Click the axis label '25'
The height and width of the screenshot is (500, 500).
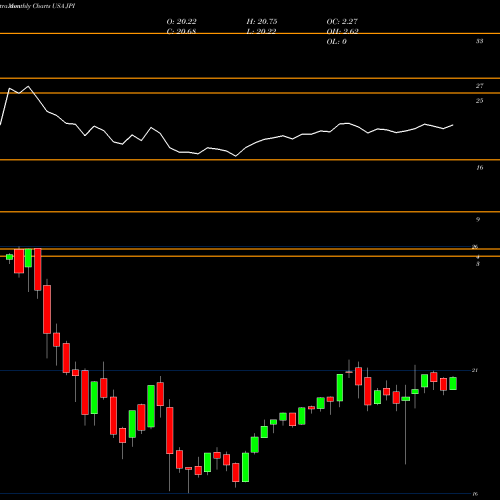click(x=479, y=101)
